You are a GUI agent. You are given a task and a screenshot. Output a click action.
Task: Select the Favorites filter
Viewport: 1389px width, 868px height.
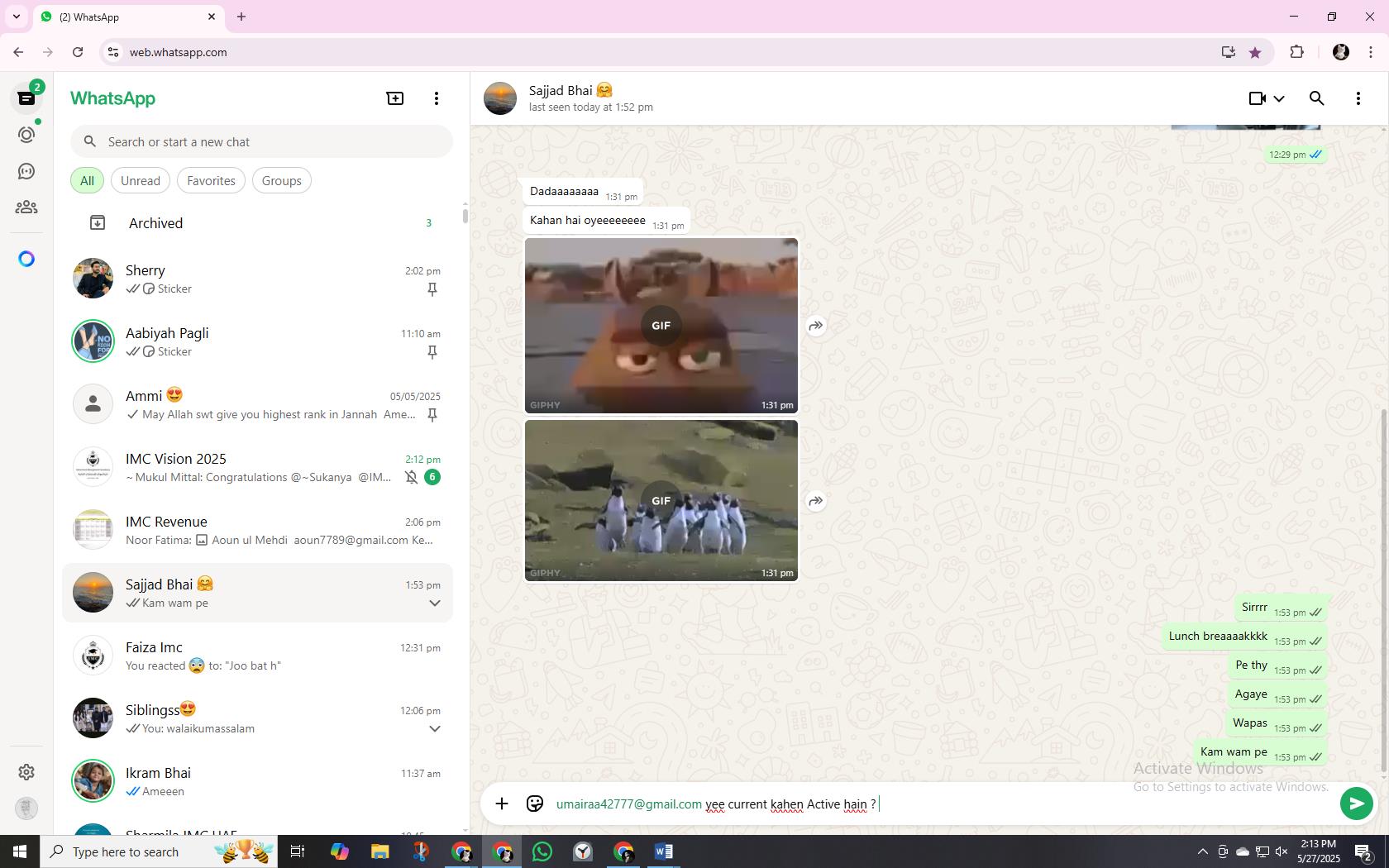tap(211, 181)
